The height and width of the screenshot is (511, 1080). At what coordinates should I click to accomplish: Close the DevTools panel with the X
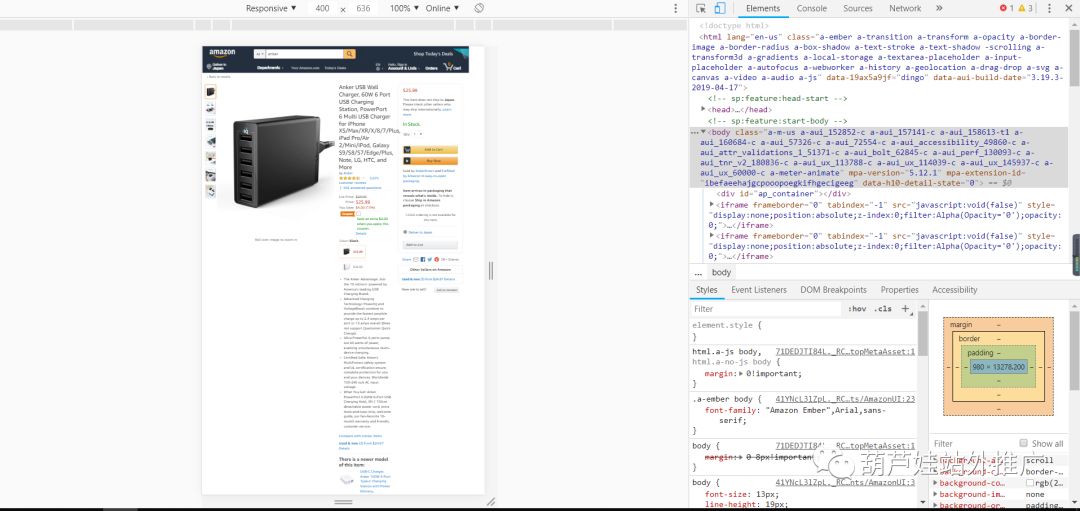click(x=1068, y=8)
